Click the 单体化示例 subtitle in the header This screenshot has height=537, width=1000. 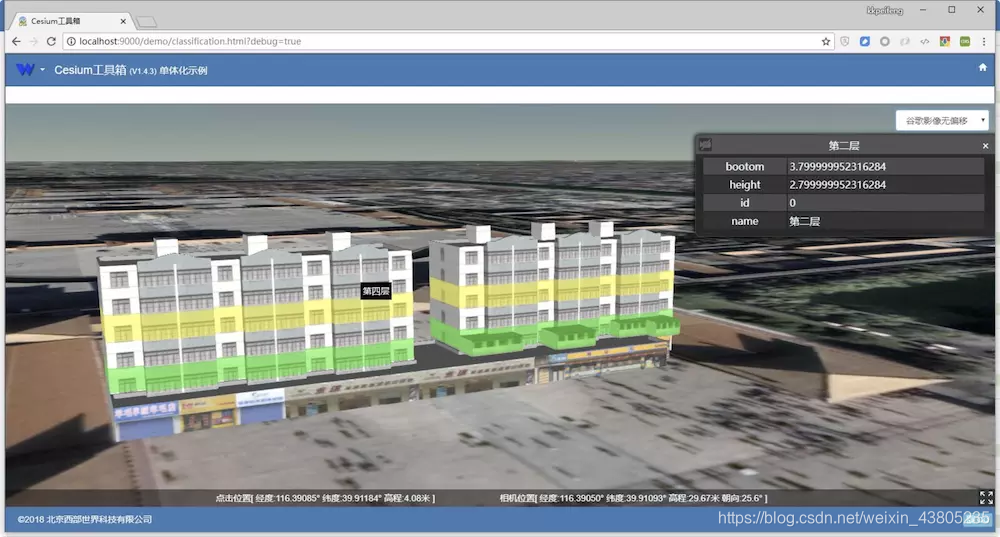[183, 71]
